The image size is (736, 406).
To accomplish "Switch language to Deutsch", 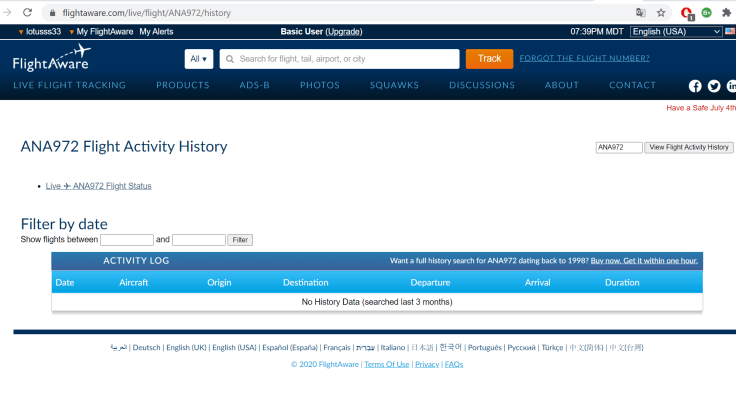I will click(146, 347).
